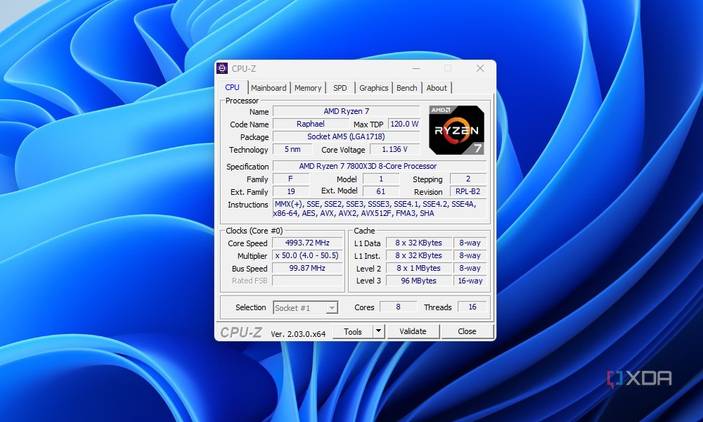Screen dimensions: 703x422
Task: Open the Socket #1 selection dropdown
Action: pos(305,308)
